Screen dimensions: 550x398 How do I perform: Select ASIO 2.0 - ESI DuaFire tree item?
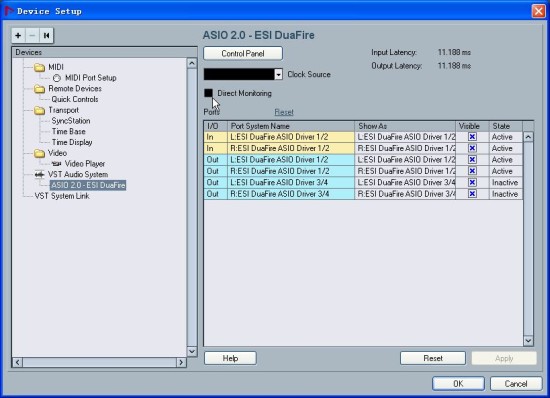[x=88, y=185]
